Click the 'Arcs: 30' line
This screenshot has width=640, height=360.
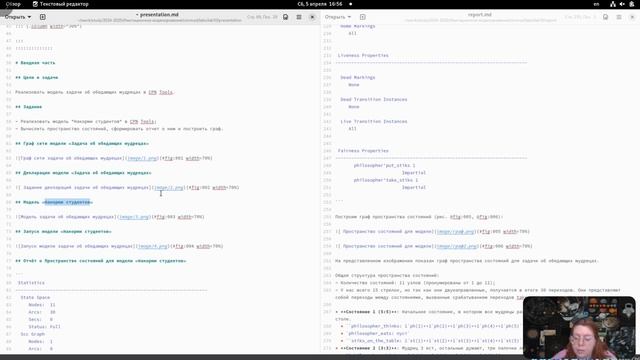point(42,312)
